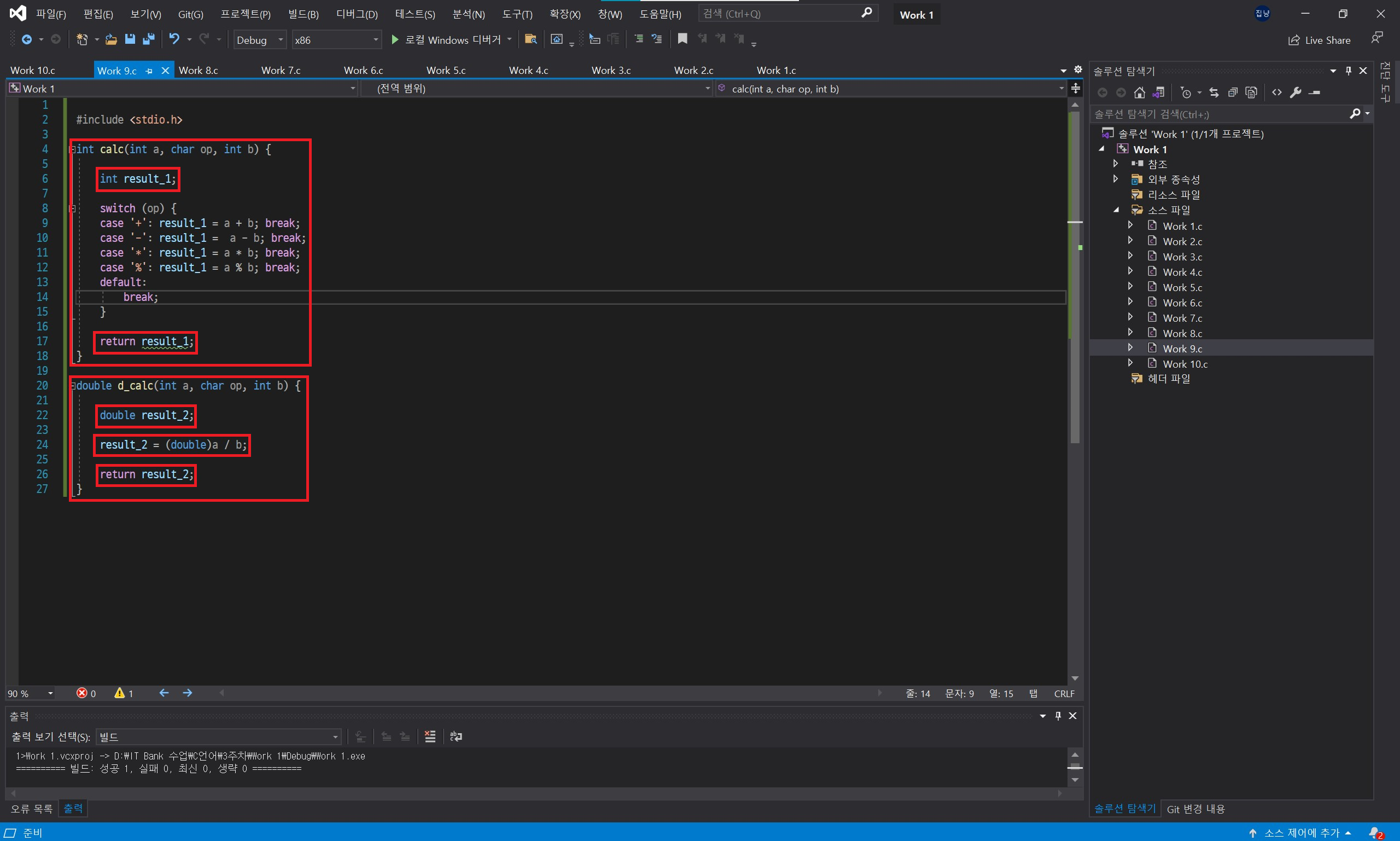Collapse all in Solution Explorer toolbar
Viewport: 1400px width, 841px height.
coord(1232,92)
